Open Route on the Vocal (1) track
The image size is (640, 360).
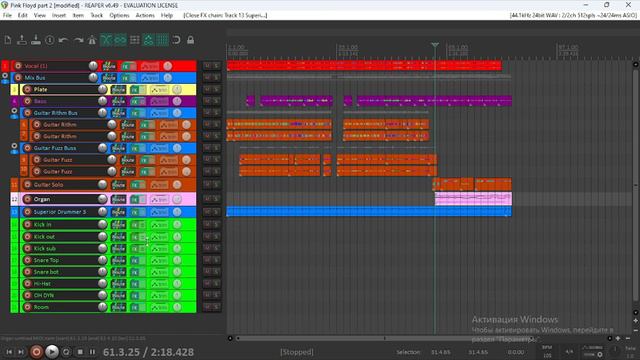click(x=109, y=66)
